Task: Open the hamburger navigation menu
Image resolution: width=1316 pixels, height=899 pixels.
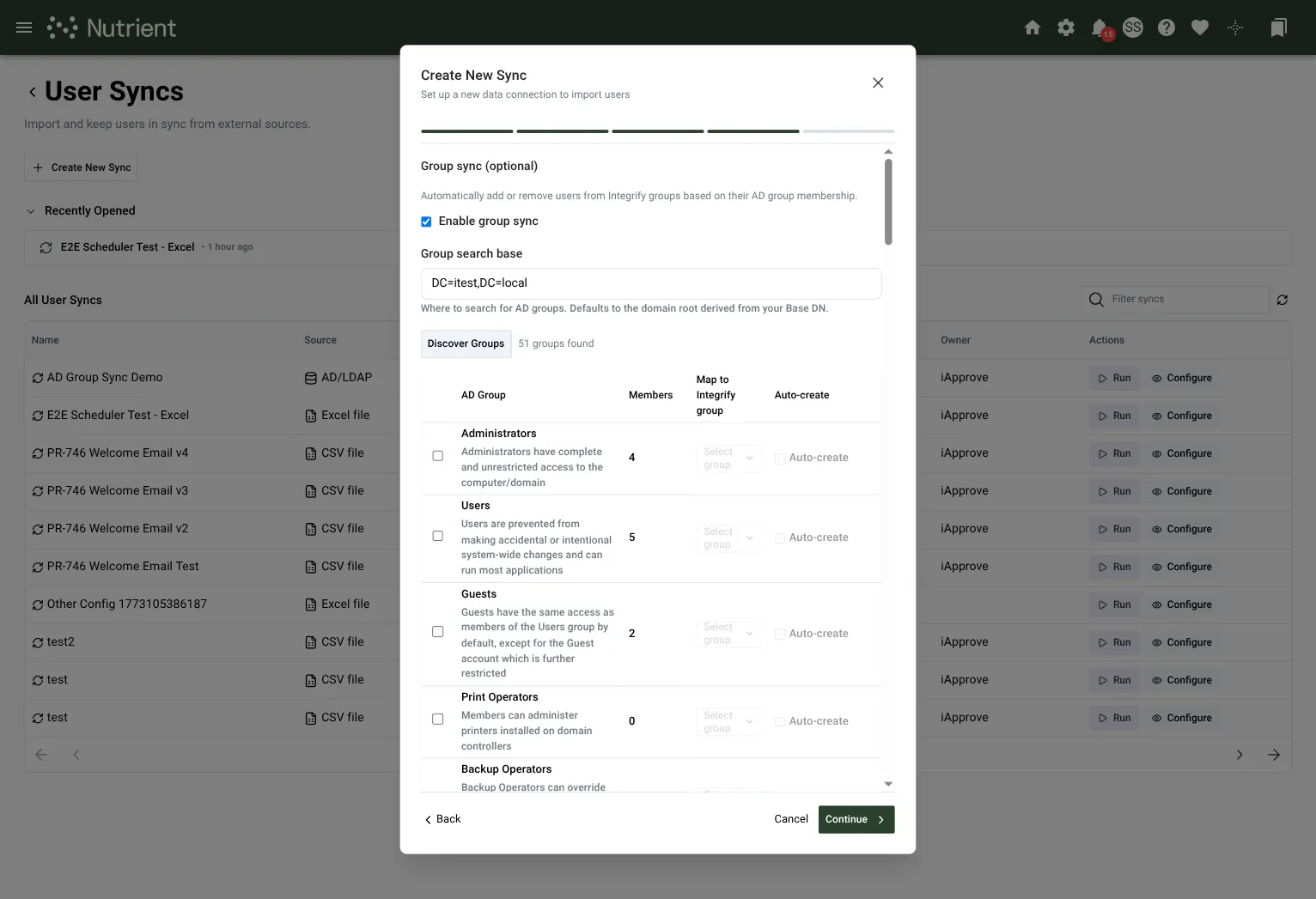Action: pos(24,27)
